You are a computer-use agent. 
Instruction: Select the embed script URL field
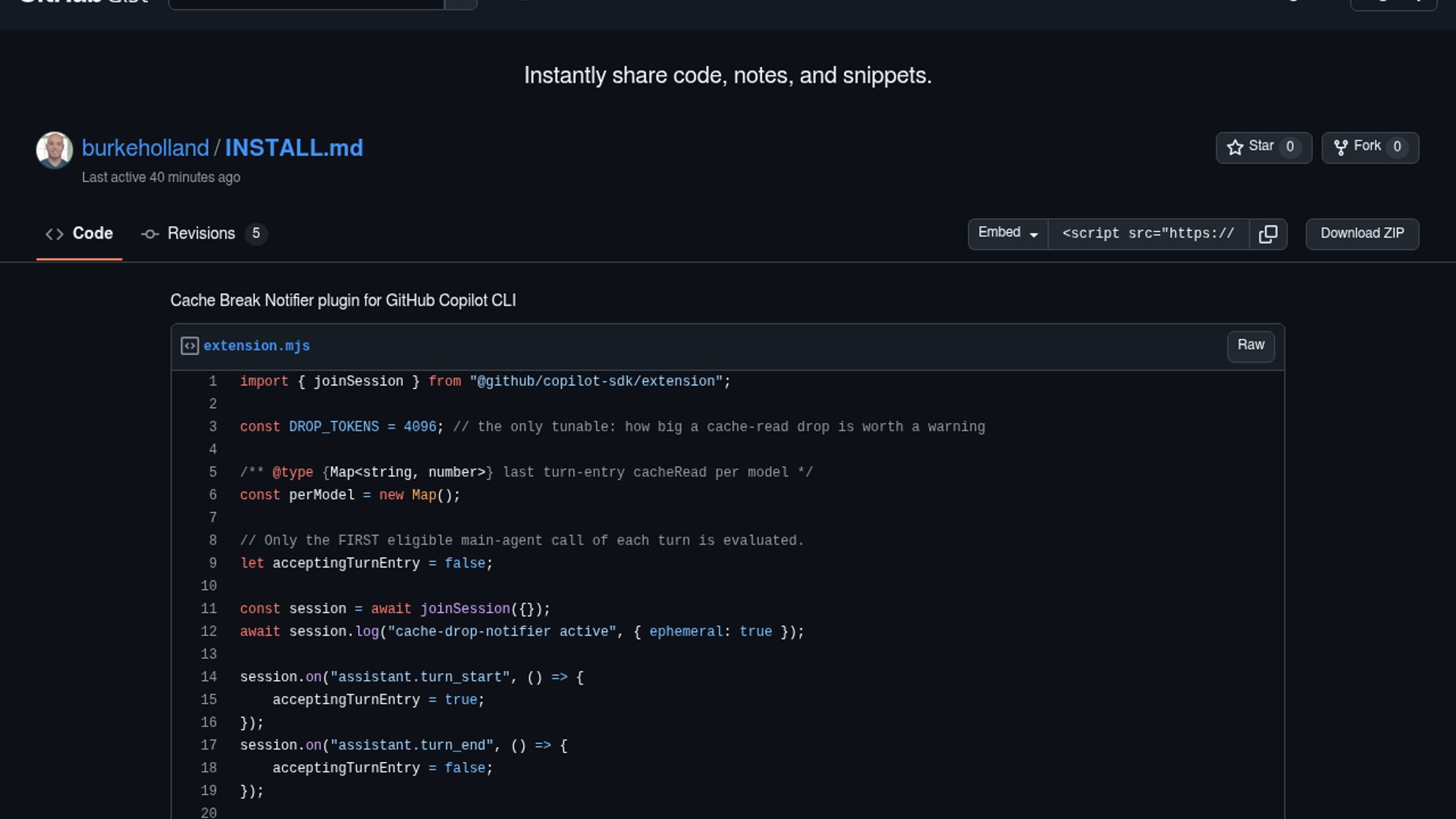coord(1148,234)
